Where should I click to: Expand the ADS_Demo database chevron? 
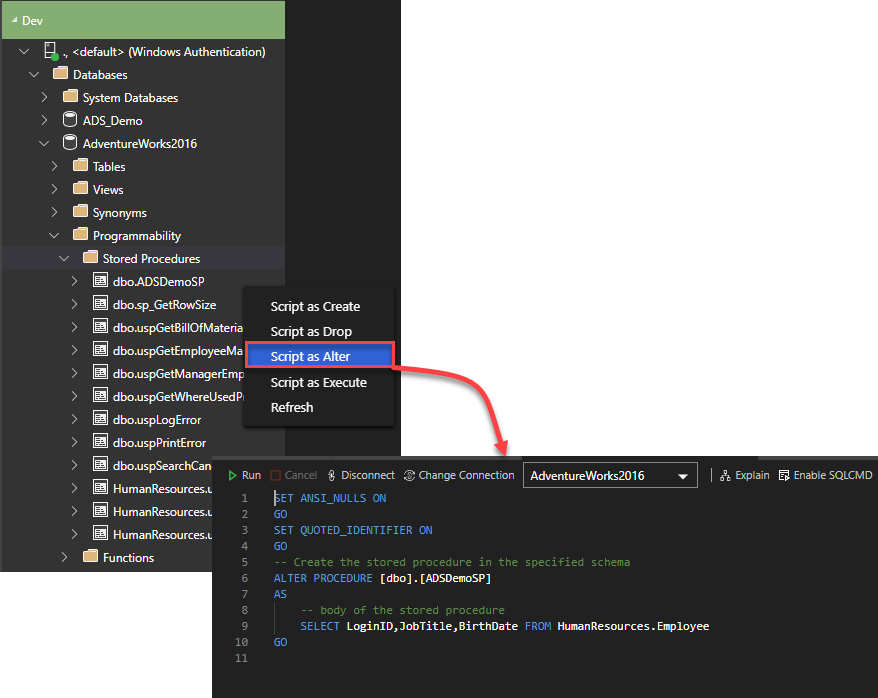click(44, 120)
